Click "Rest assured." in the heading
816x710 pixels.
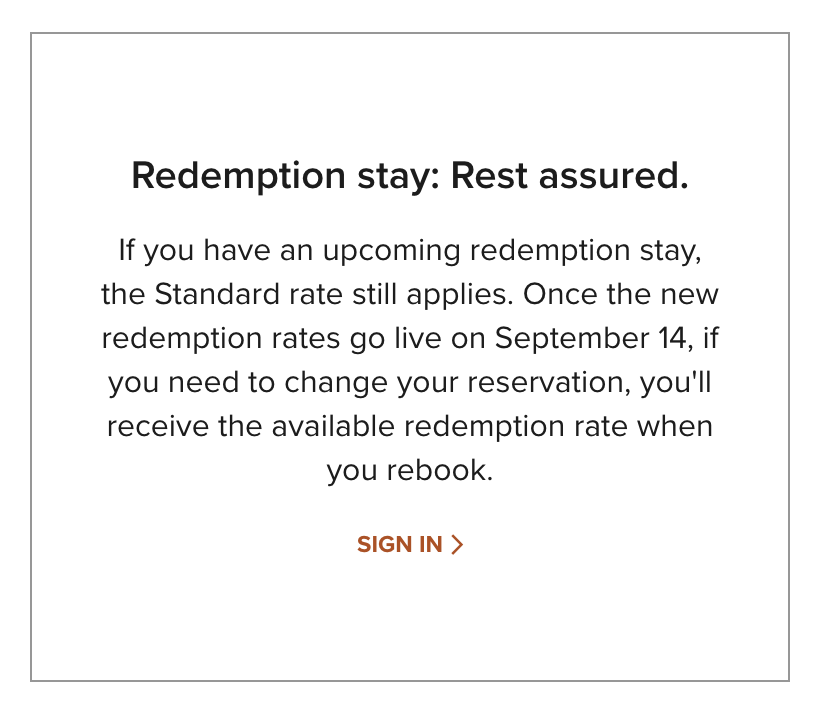coord(570,178)
